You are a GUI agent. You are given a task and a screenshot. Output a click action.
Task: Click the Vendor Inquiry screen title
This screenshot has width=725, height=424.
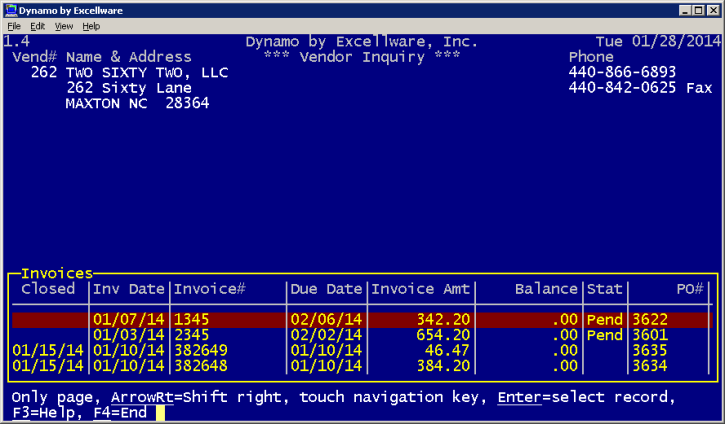(x=362, y=57)
